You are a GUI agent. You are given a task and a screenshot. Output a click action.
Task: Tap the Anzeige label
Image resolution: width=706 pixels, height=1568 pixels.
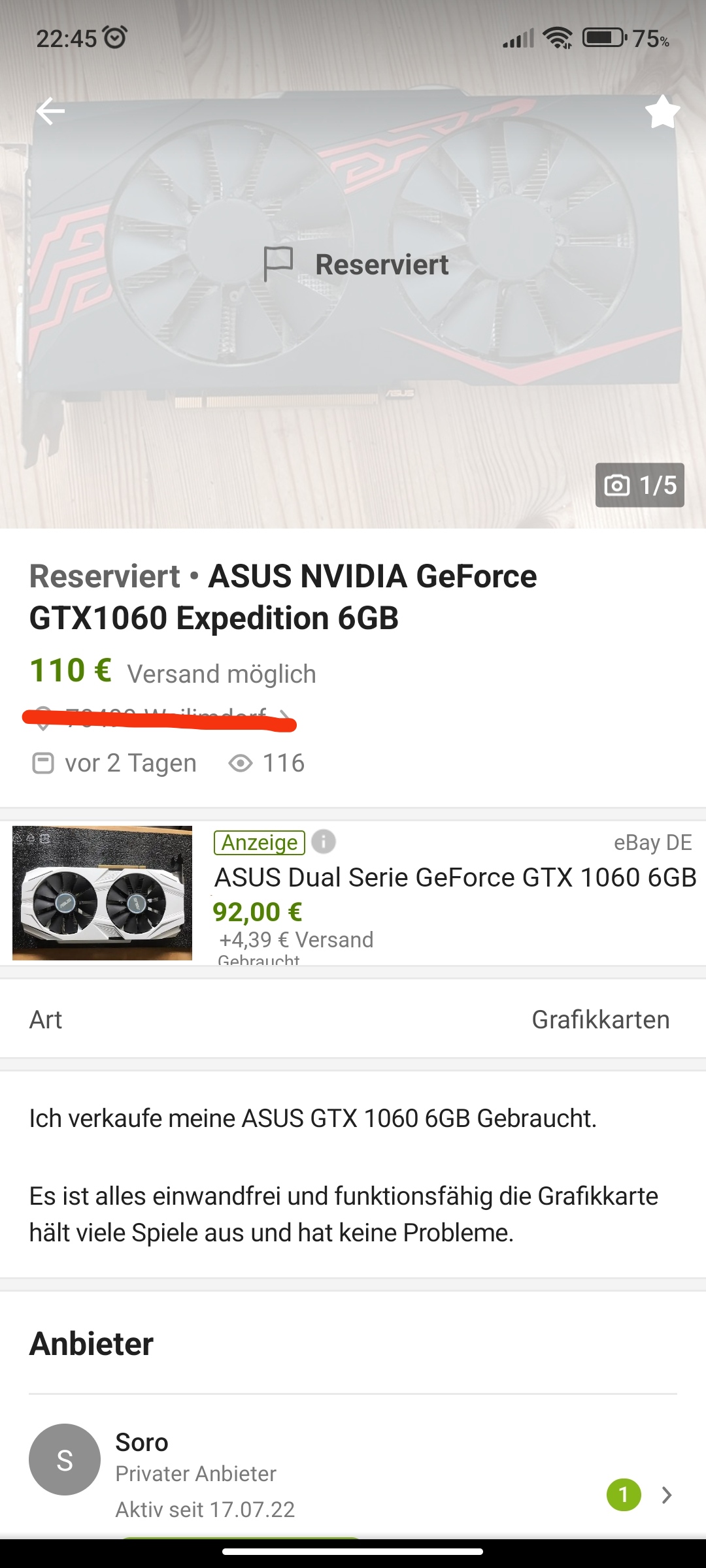260,842
